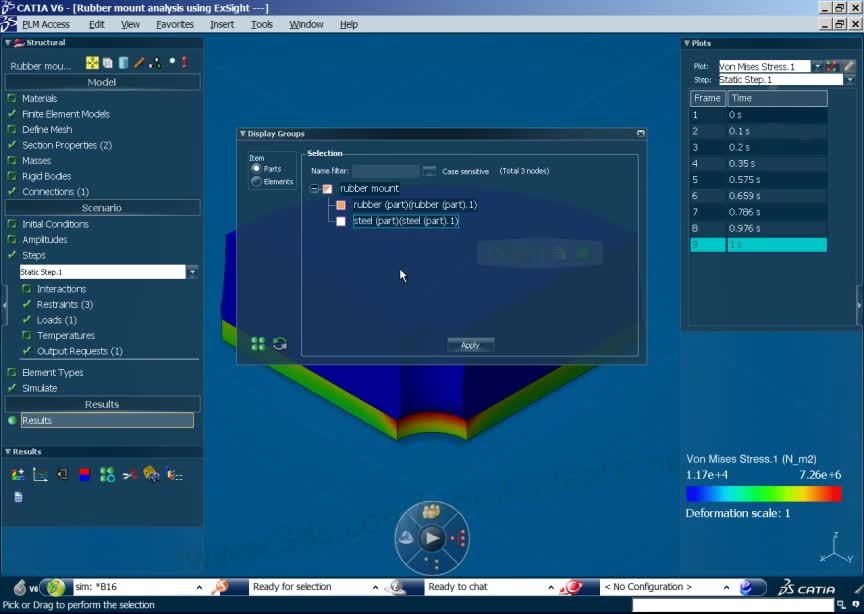Open the Edit menu

tap(96, 24)
